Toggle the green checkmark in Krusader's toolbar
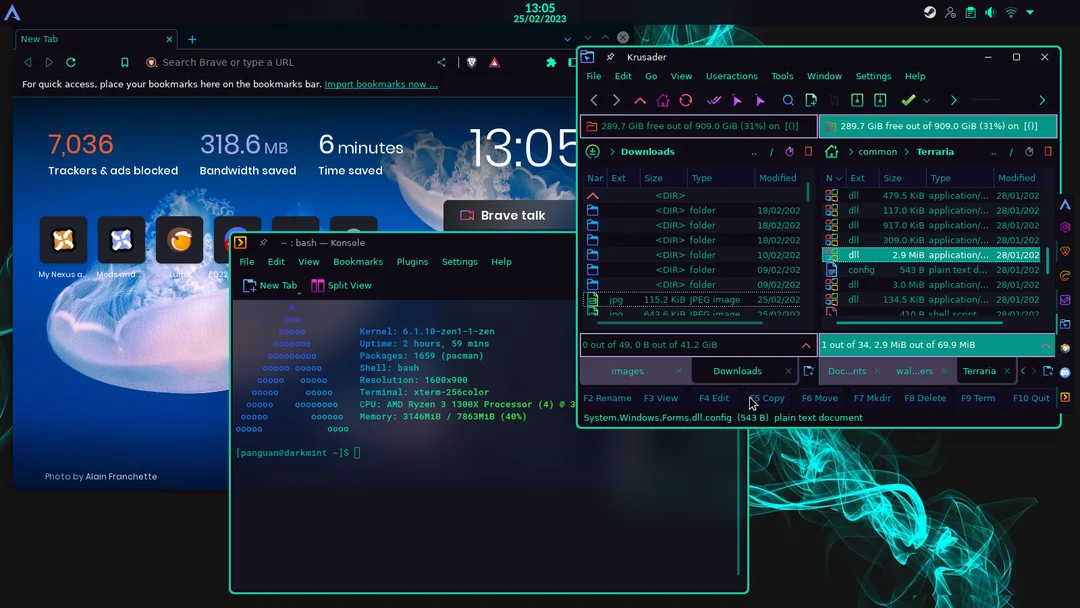 pyautogui.click(x=907, y=100)
